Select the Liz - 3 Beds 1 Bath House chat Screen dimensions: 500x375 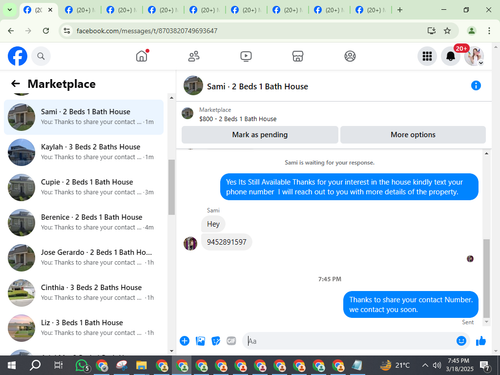click(84, 328)
